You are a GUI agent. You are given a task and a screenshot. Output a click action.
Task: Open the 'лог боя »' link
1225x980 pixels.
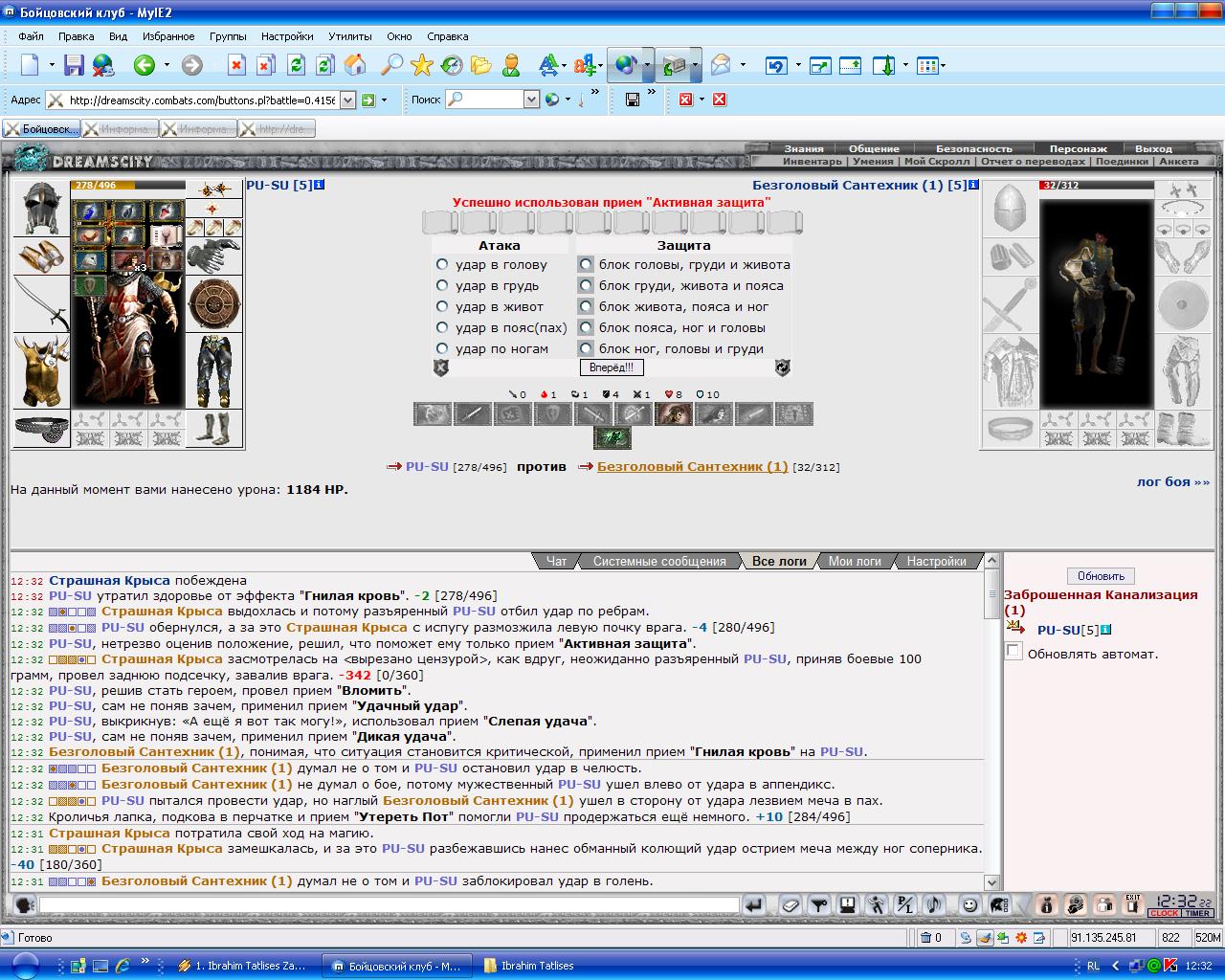[1172, 481]
